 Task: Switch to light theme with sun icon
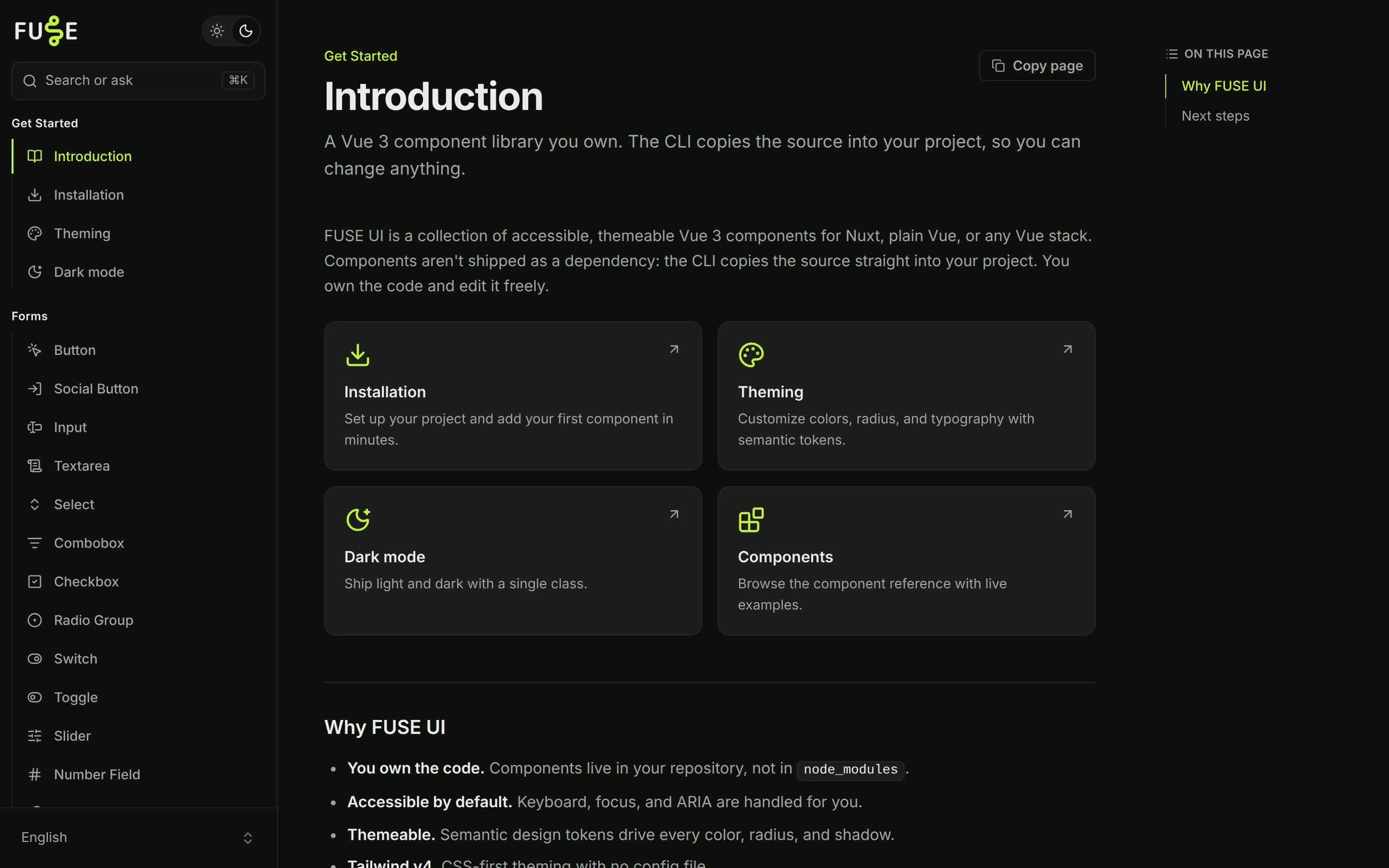click(x=217, y=31)
